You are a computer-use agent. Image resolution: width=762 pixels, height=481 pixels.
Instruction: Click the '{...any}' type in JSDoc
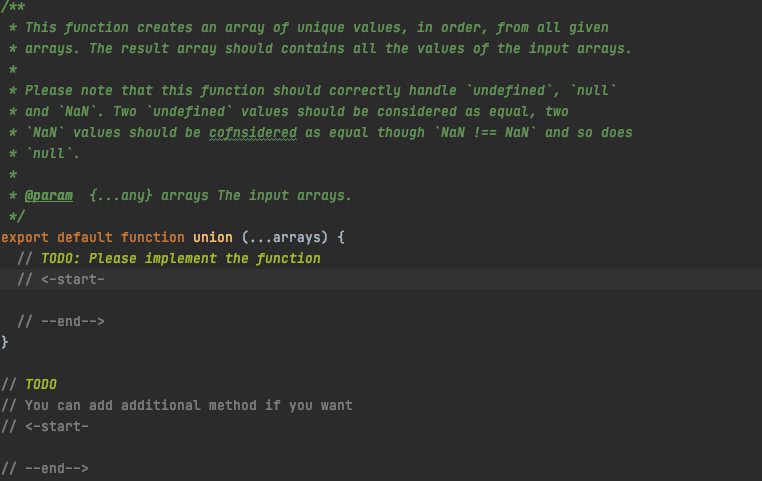121,195
